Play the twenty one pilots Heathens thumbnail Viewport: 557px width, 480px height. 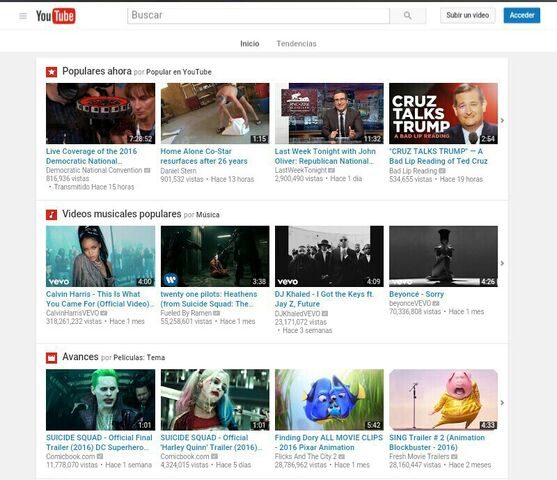tap(215, 257)
